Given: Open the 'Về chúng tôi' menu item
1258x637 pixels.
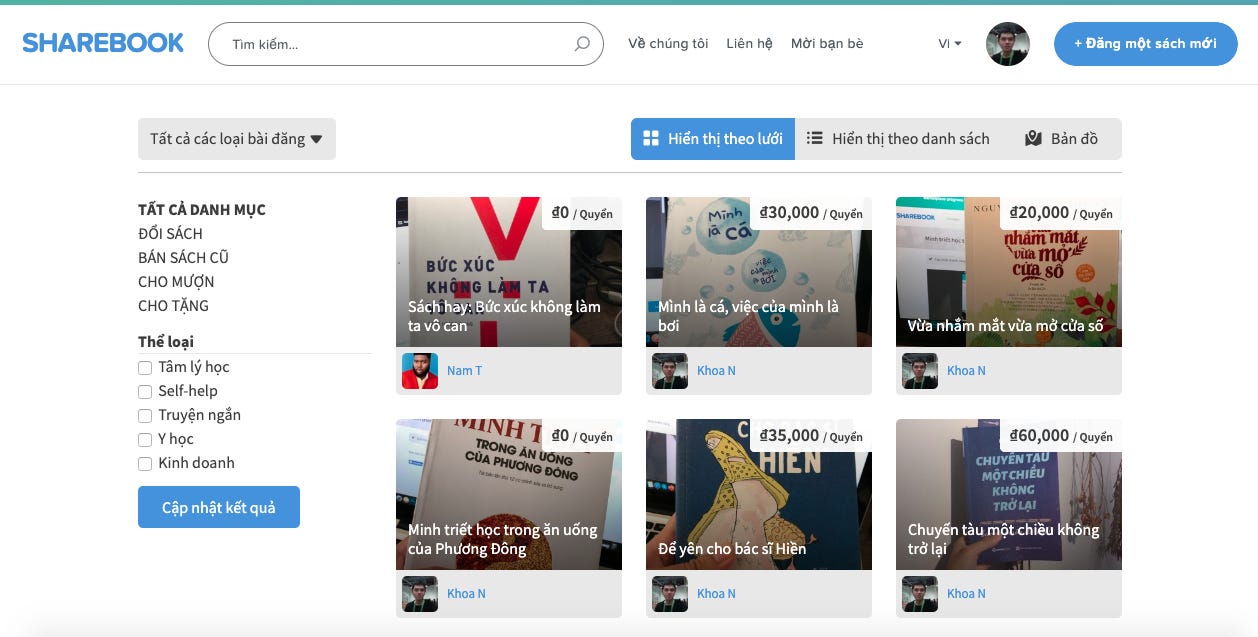Looking at the screenshot, I should 667,43.
